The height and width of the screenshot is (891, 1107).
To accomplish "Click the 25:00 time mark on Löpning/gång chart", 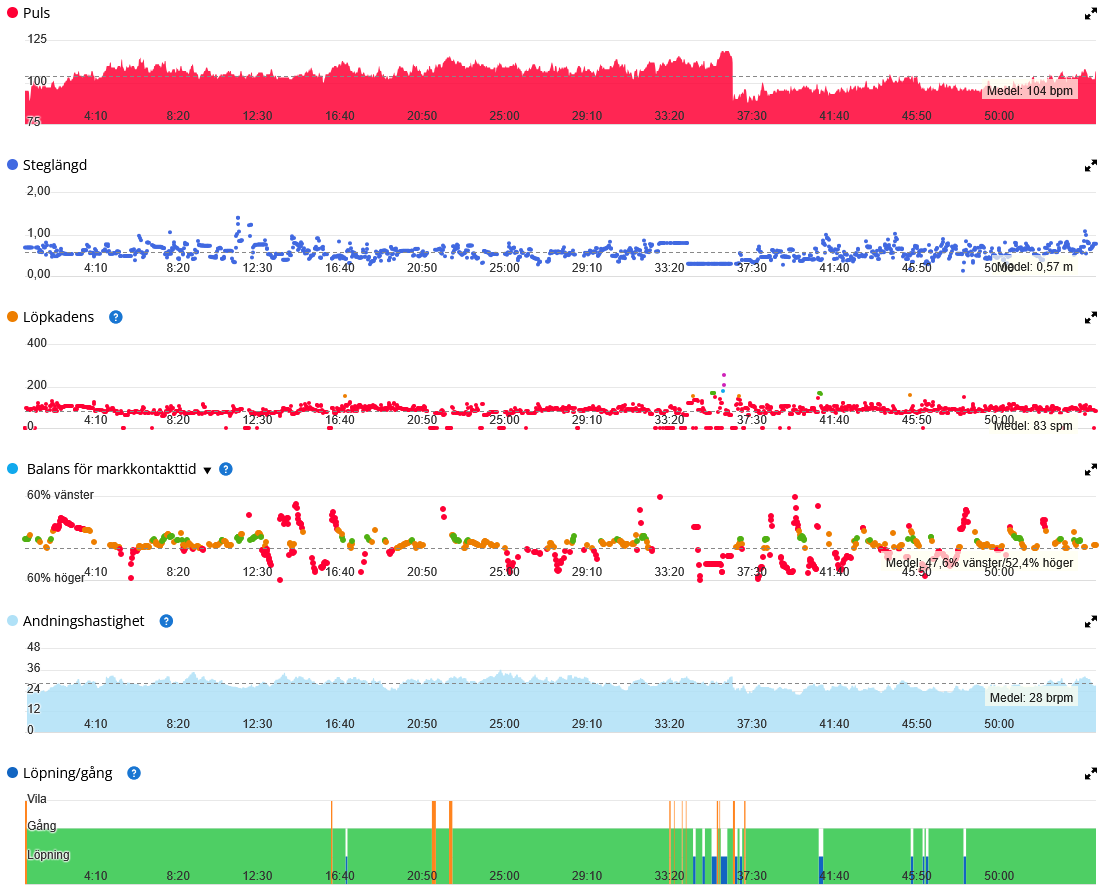I will tap(505, 875).
